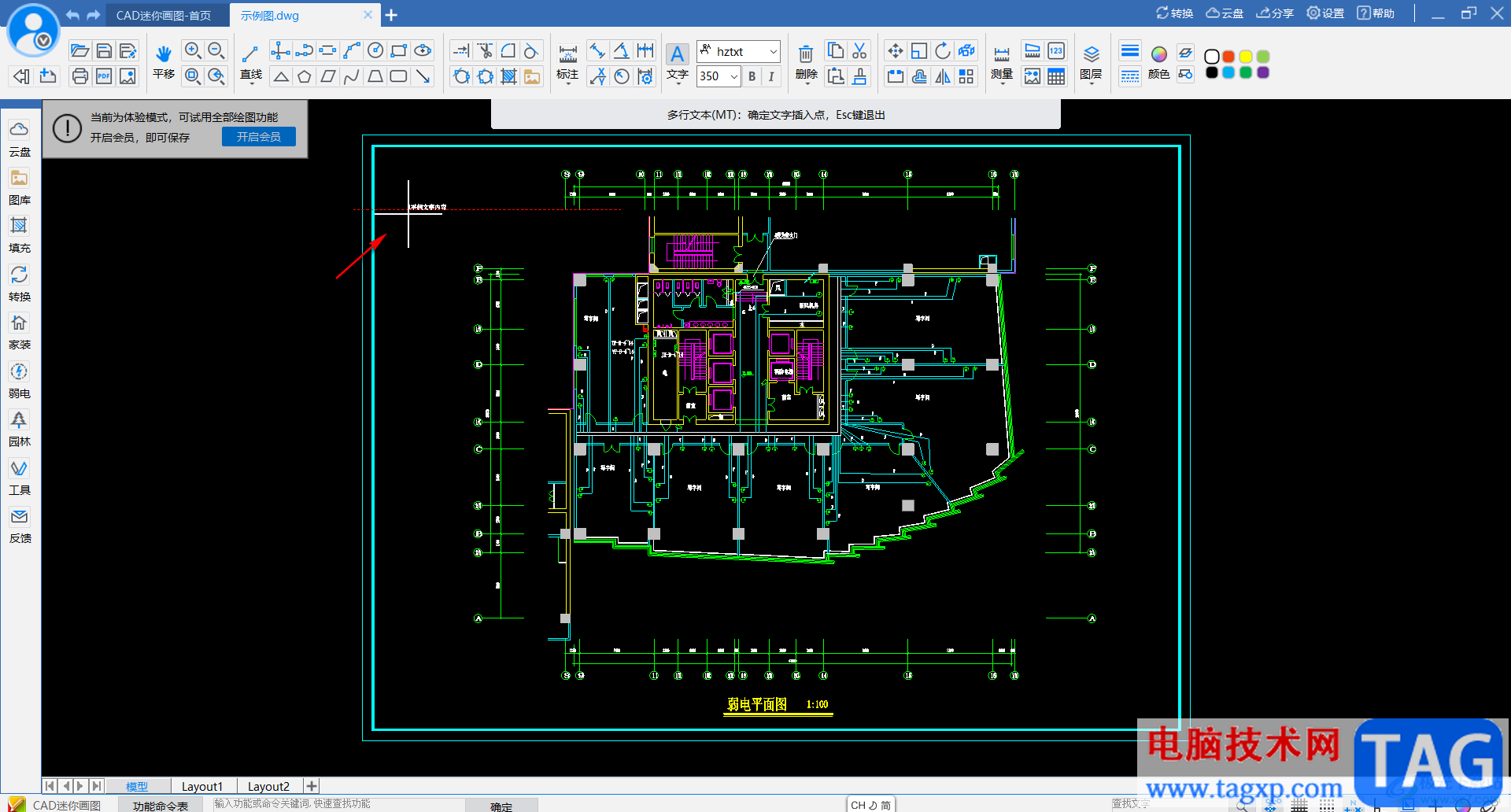Select the Move tool with four arrows
Image resolution: width=1511 pixels, height=812 pixels.
point(896,51)
